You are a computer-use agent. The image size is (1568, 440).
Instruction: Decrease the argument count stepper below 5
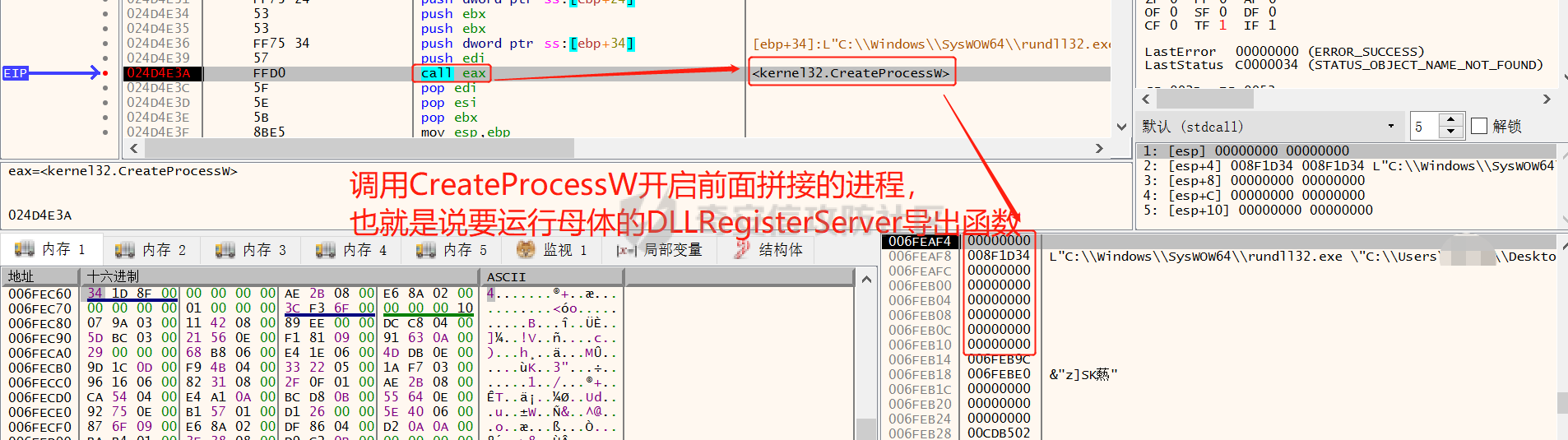pos(1451,132)
